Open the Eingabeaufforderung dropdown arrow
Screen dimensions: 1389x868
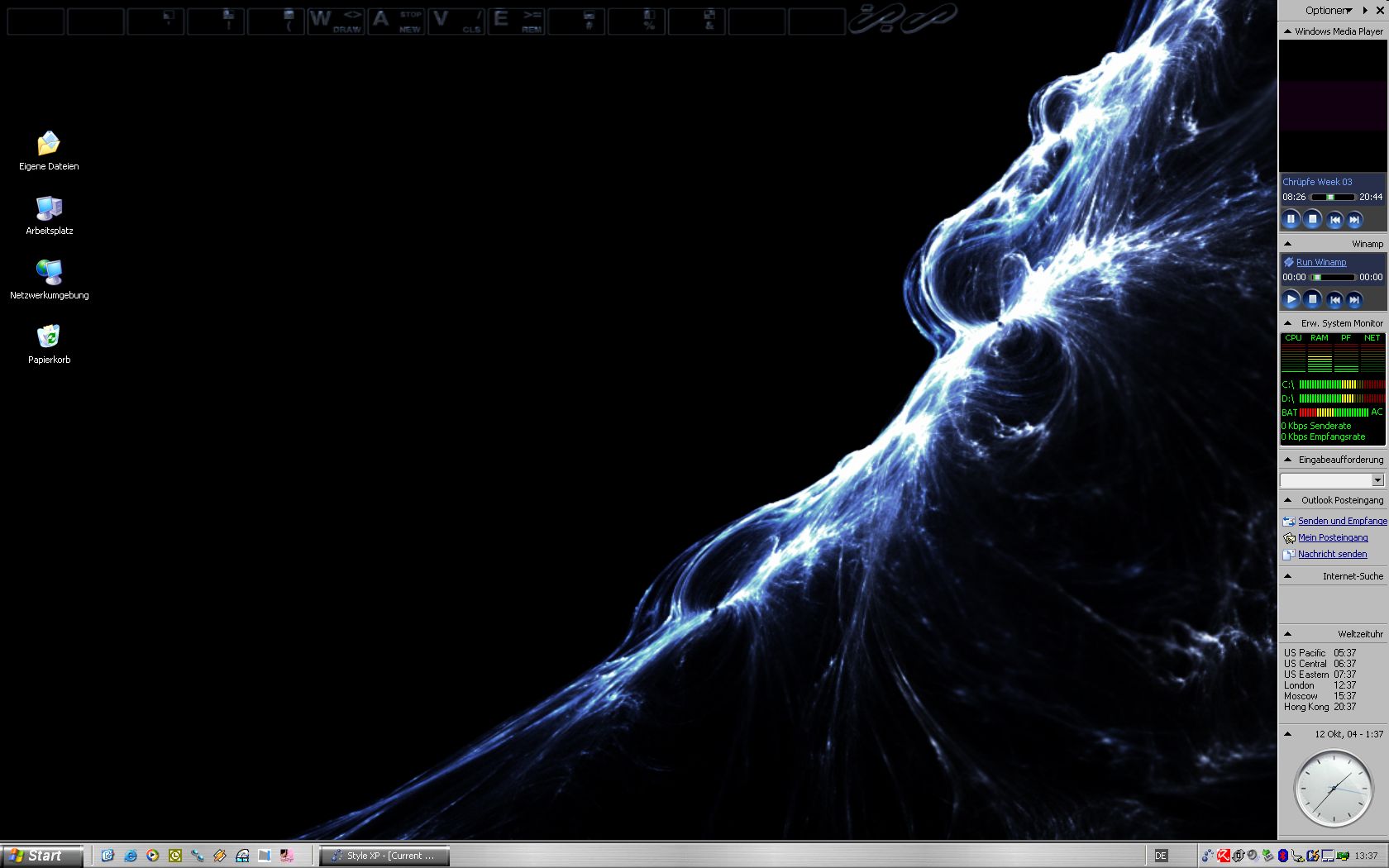[1377, 480]
